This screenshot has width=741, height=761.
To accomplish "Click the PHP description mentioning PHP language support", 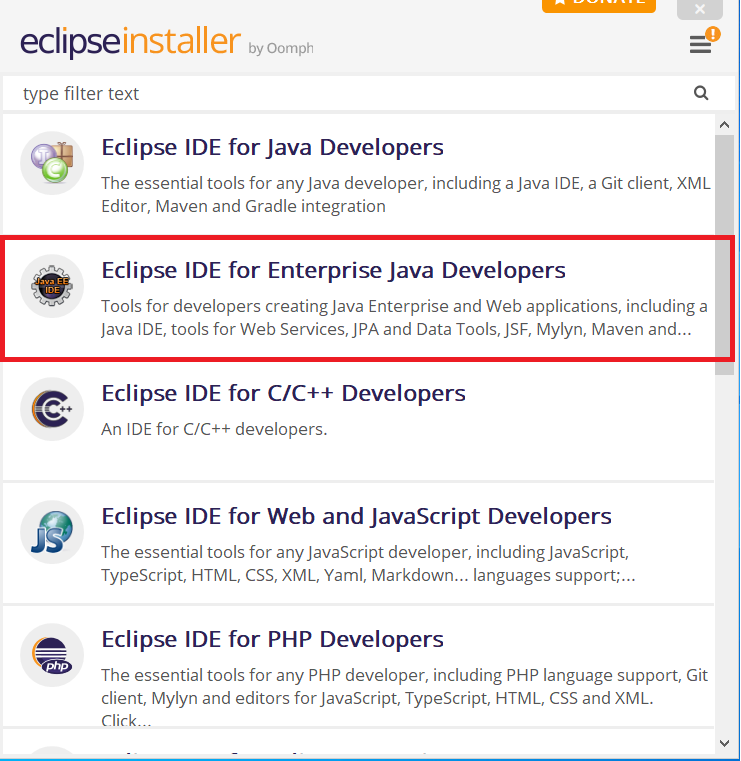I will point(404,697).
